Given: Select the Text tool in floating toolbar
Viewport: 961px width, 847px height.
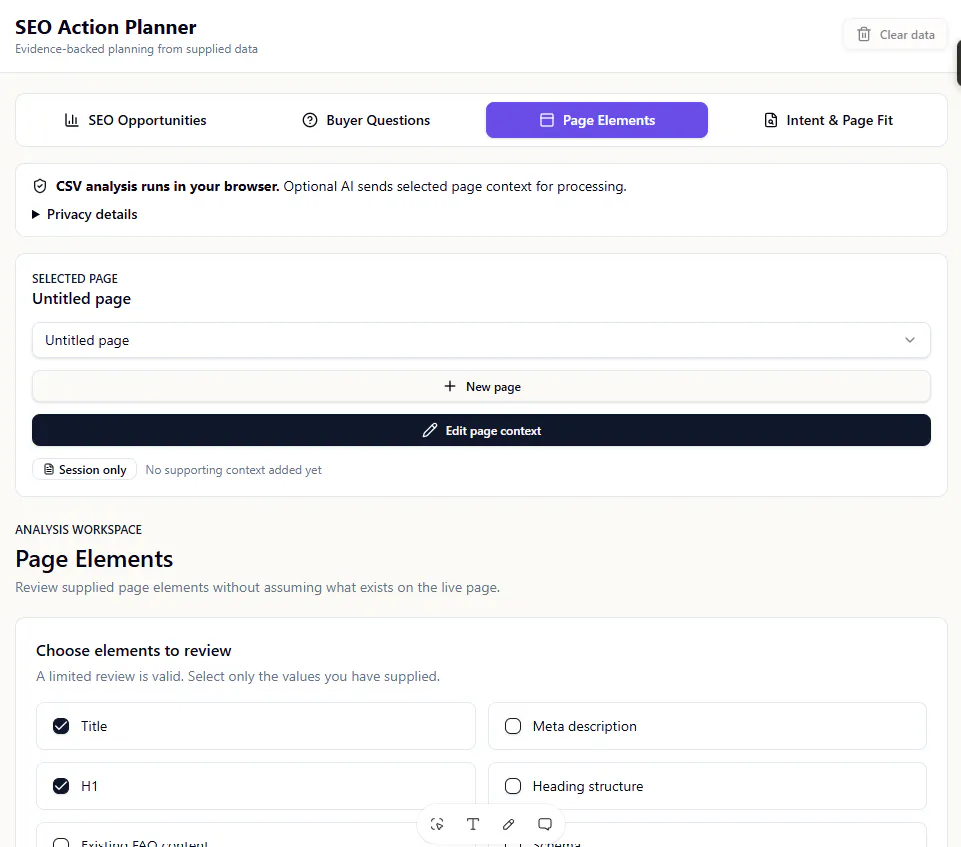Looking at the screenshot, I should (x=473, y=824).
